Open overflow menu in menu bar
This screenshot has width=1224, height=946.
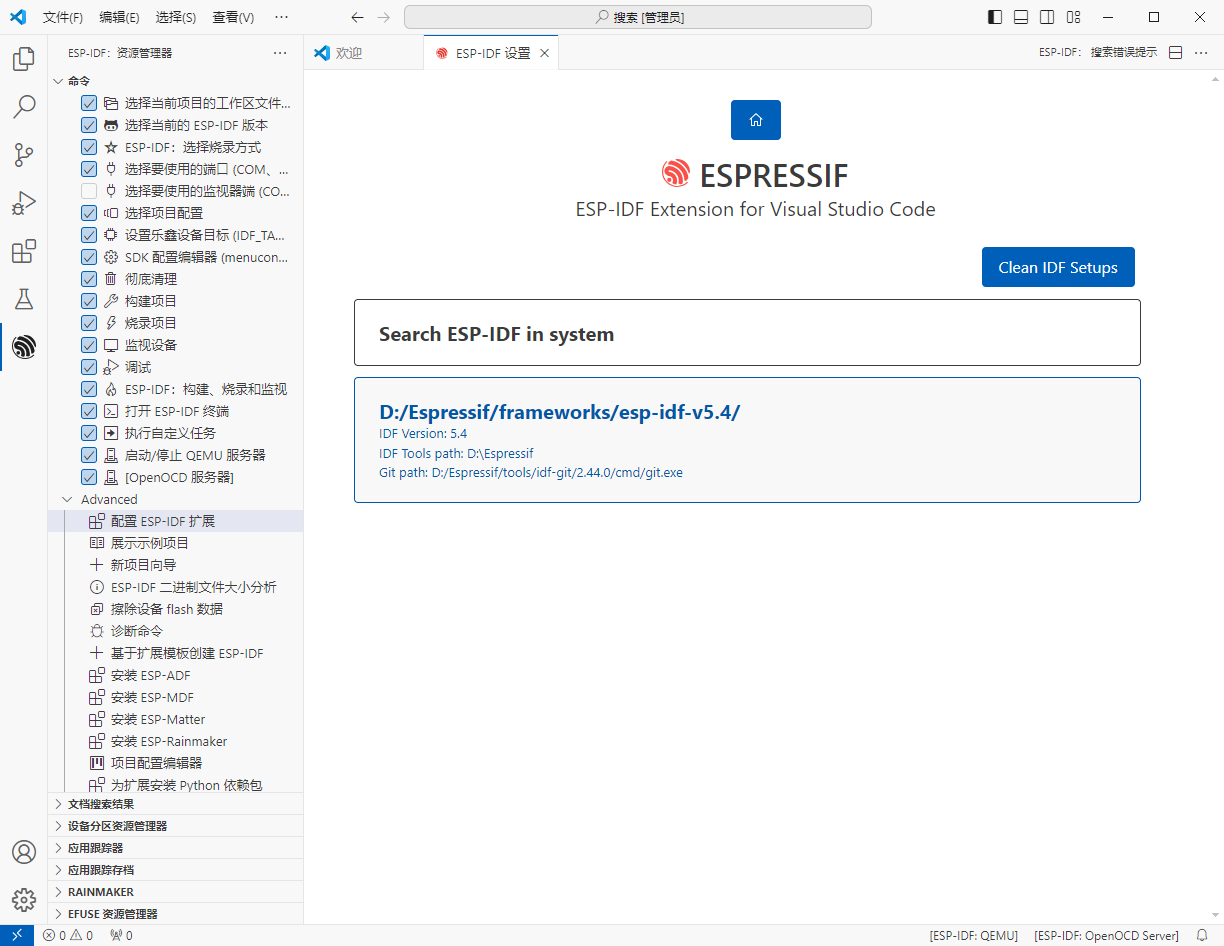click(281, 17)
